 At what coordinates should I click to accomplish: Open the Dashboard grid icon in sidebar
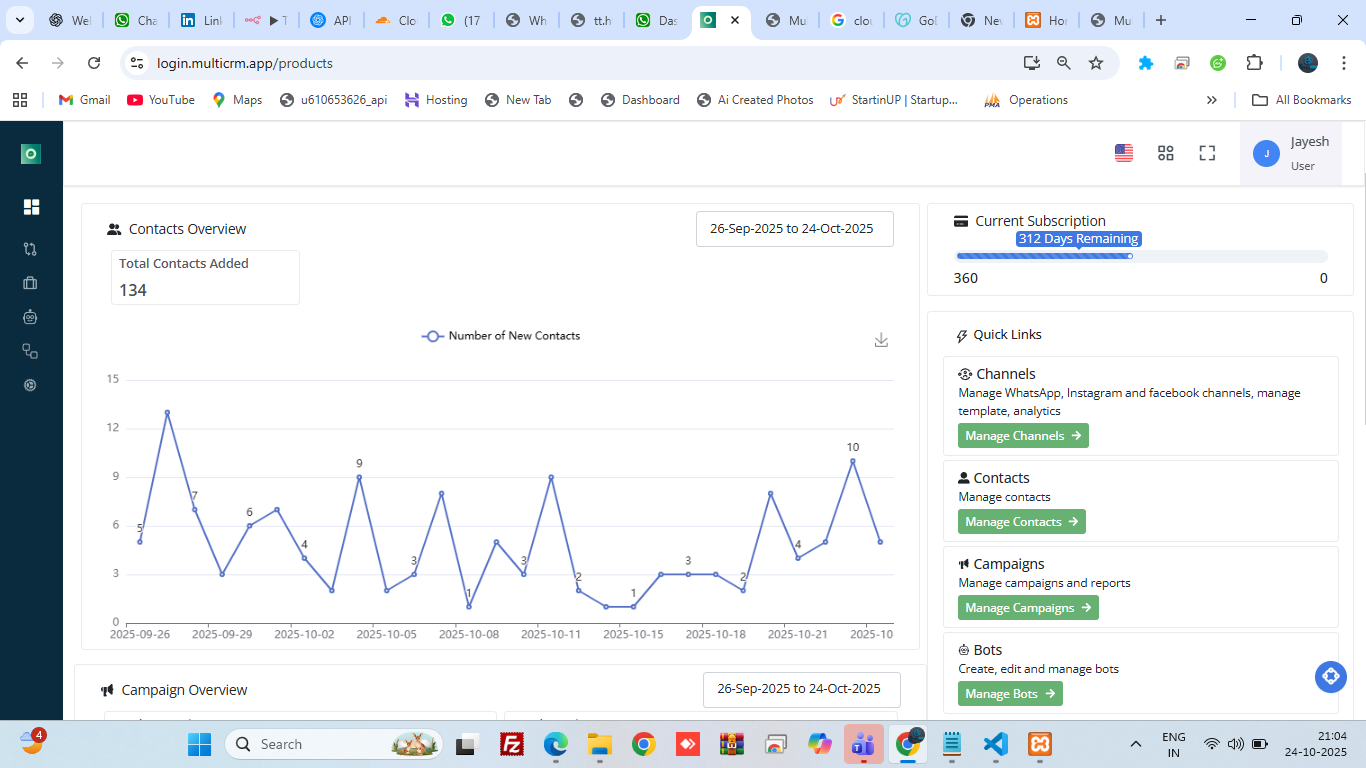pos(30,206)
